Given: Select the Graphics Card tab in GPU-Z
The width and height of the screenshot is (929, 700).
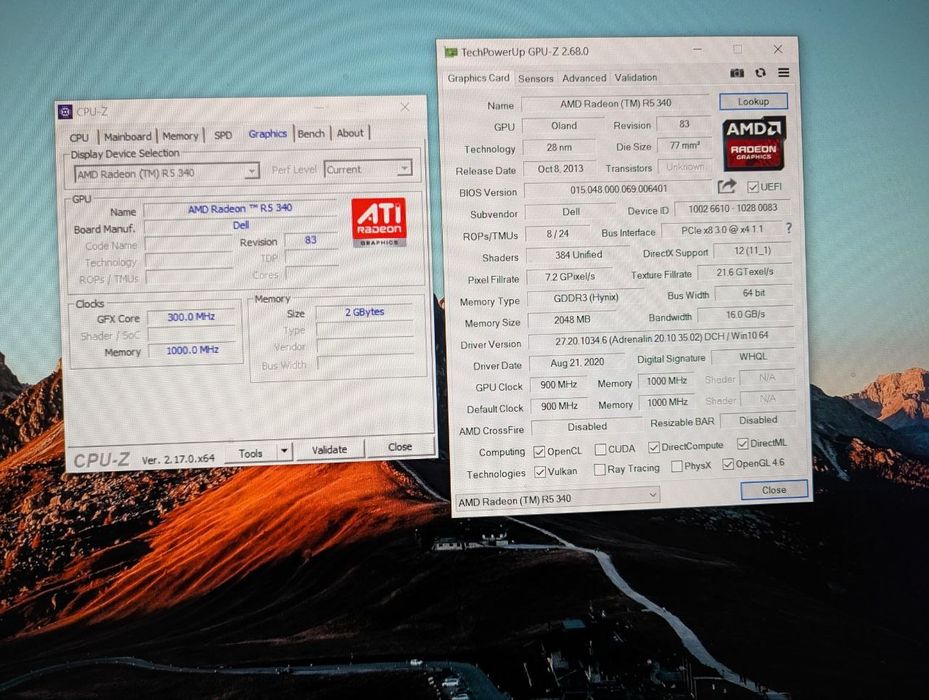Looking at the screenshot, I should 478,78.
